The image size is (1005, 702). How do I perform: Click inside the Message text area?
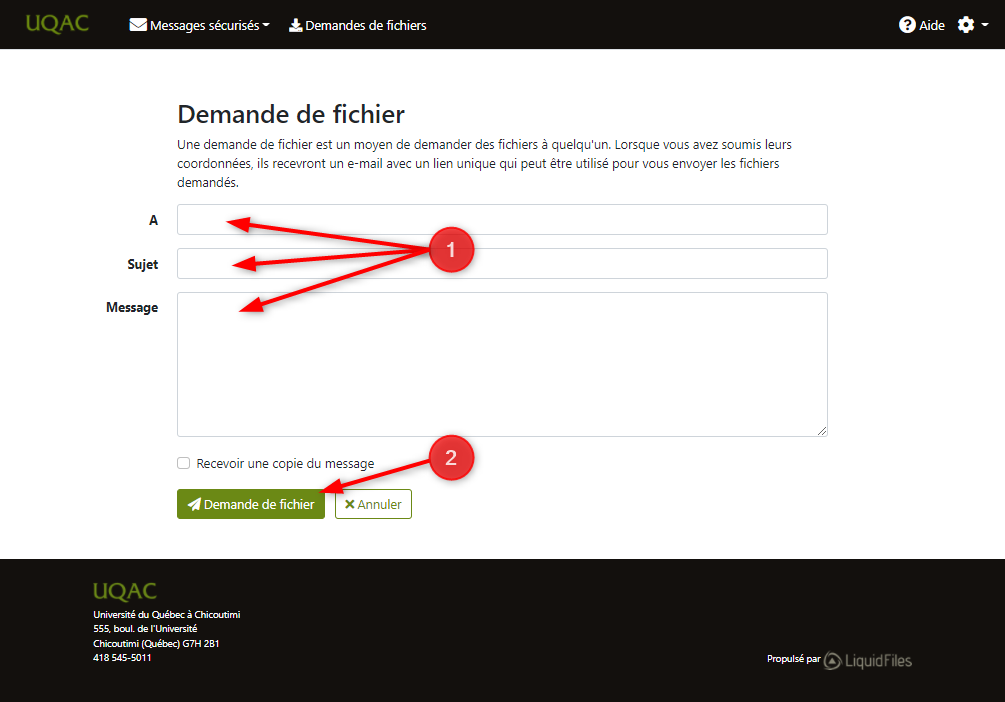[502, 364]
